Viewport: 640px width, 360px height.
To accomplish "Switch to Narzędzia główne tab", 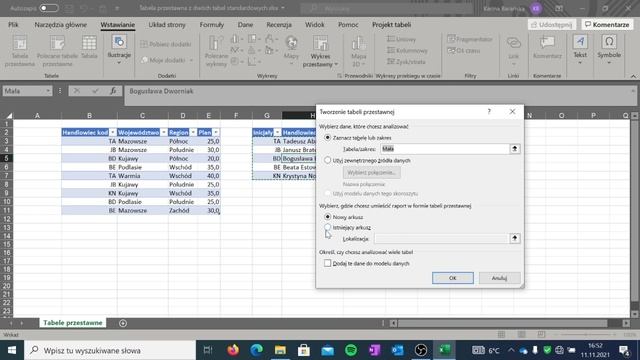I will pos(60,25).
